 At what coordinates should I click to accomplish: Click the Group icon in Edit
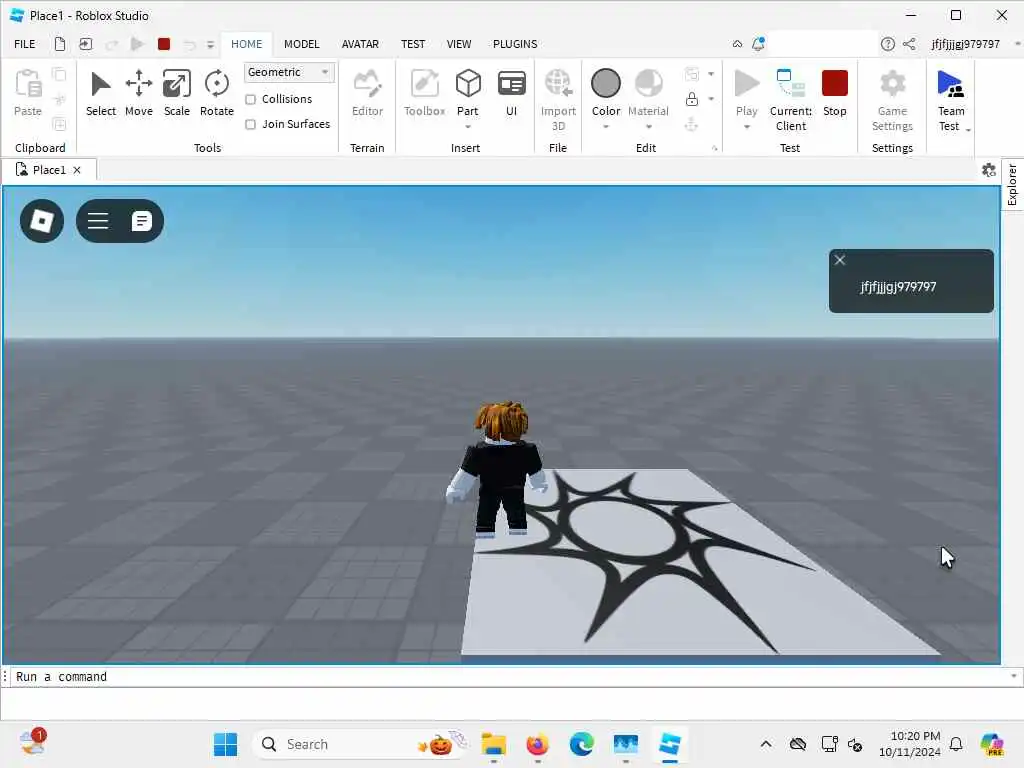(x=692, y=74)
